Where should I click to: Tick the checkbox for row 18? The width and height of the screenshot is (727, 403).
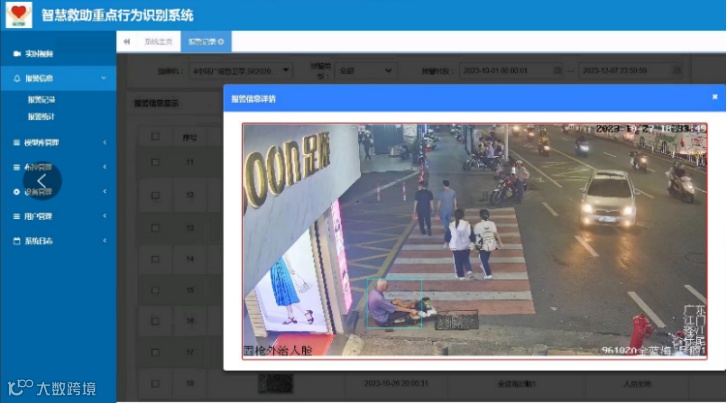(x=155, y=384)
